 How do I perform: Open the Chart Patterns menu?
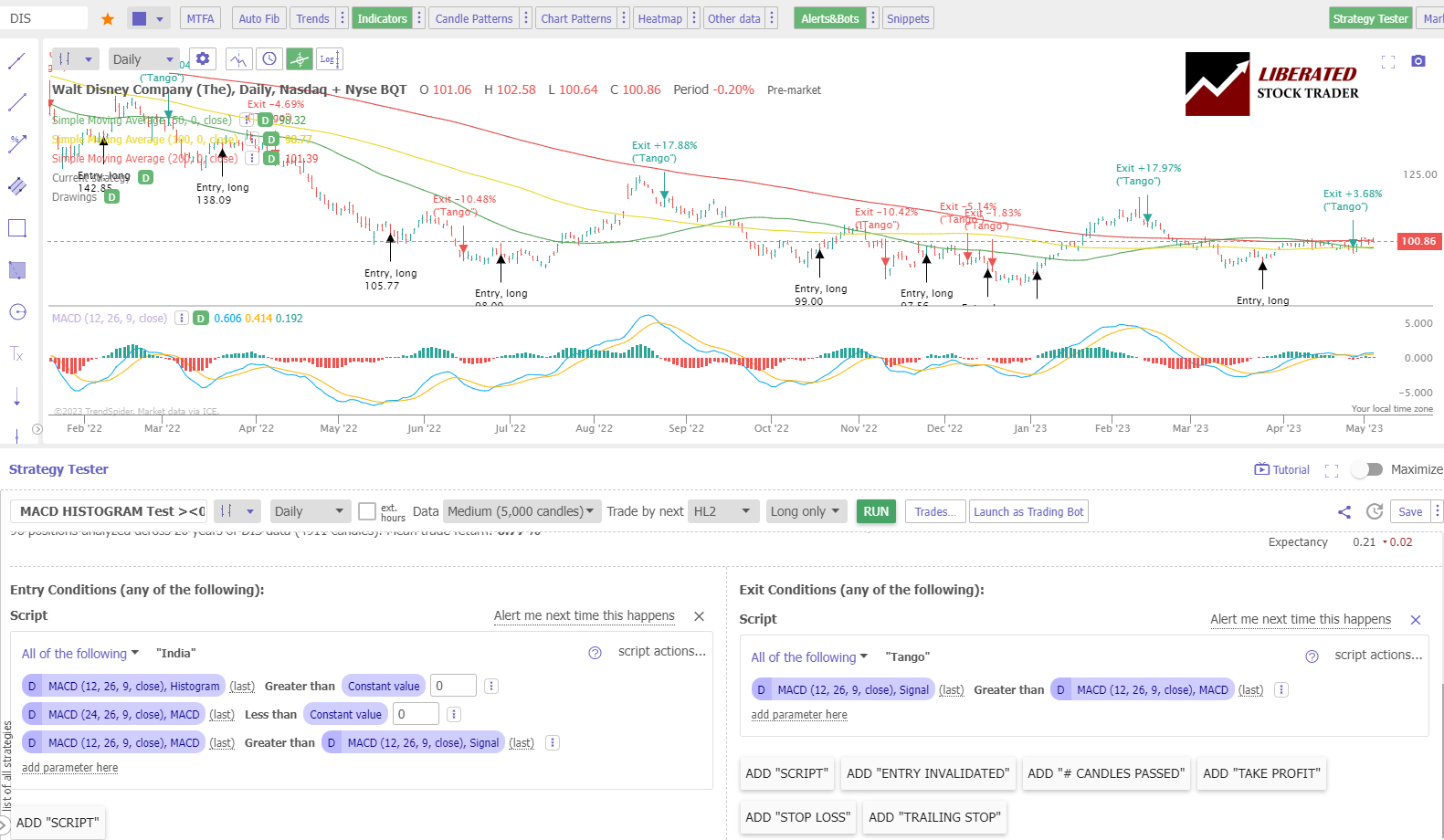tap(575, 18)
